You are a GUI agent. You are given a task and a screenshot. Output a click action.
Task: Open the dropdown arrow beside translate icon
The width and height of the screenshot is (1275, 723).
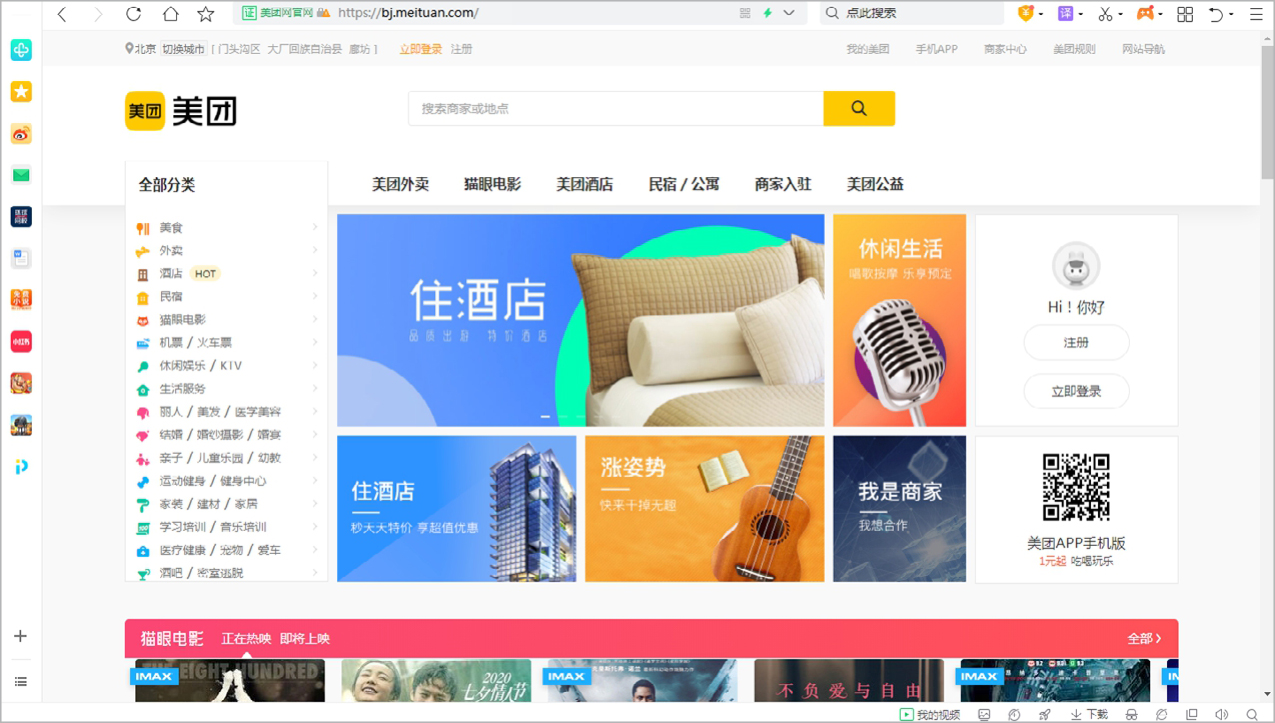point(1081,14)
